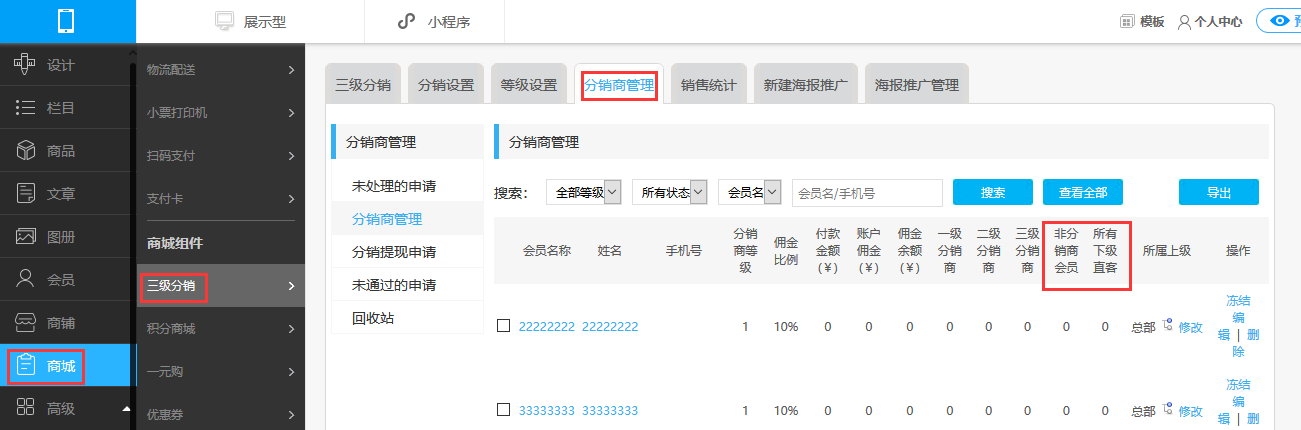Switch to the 海报推广管理 tab
Screen dimensions: 1301x430
pos(916,85)
